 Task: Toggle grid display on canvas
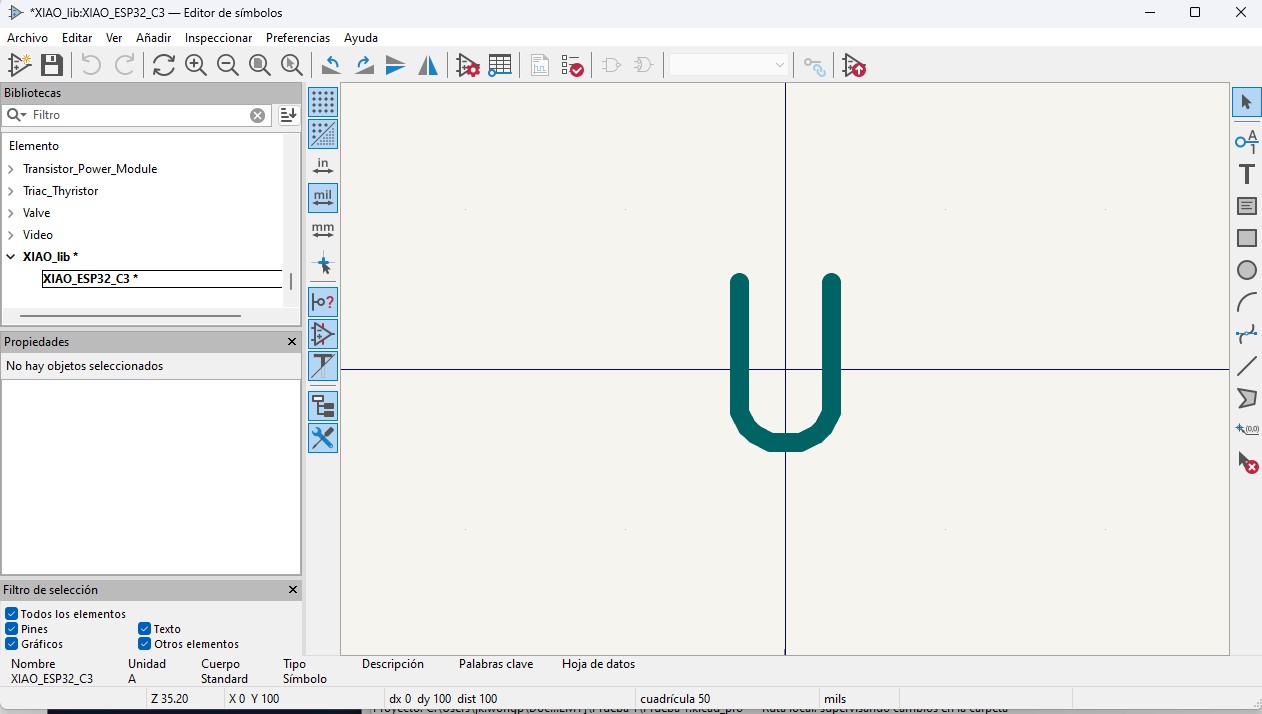(323, 102)
